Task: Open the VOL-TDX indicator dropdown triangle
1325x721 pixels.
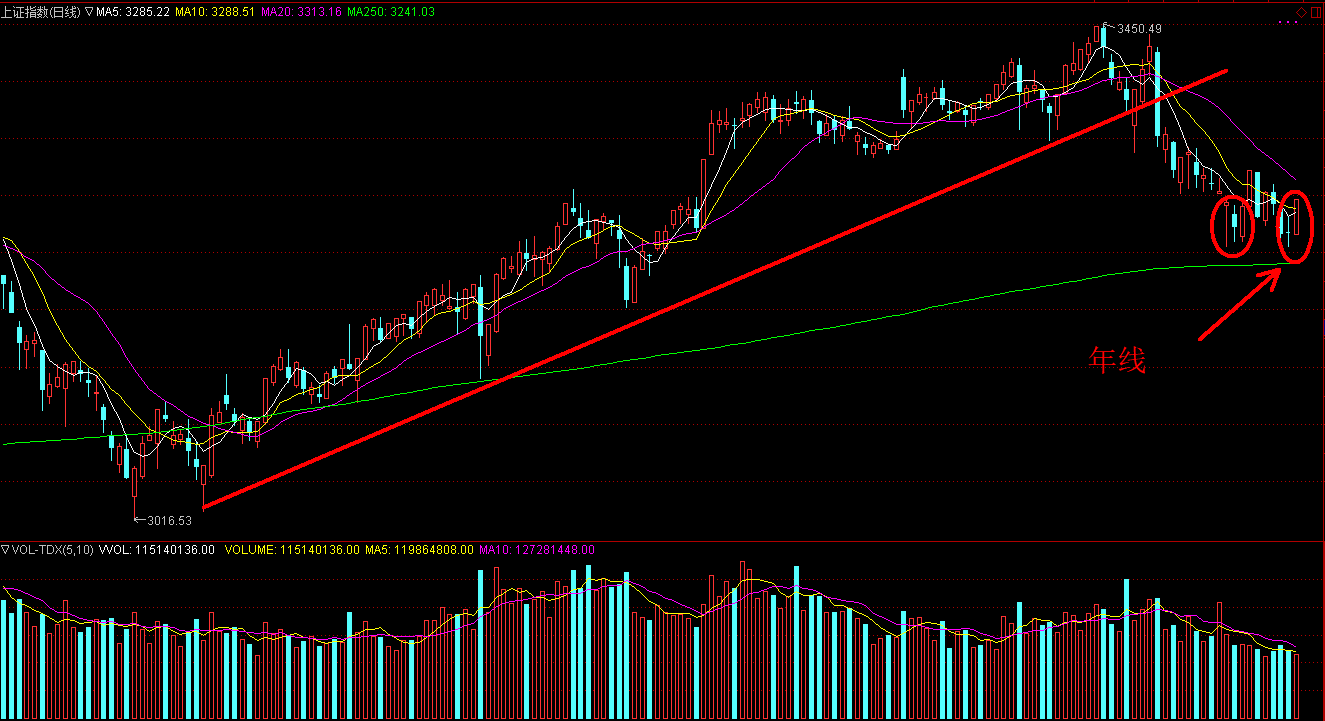Action: (x=5, y=549)
